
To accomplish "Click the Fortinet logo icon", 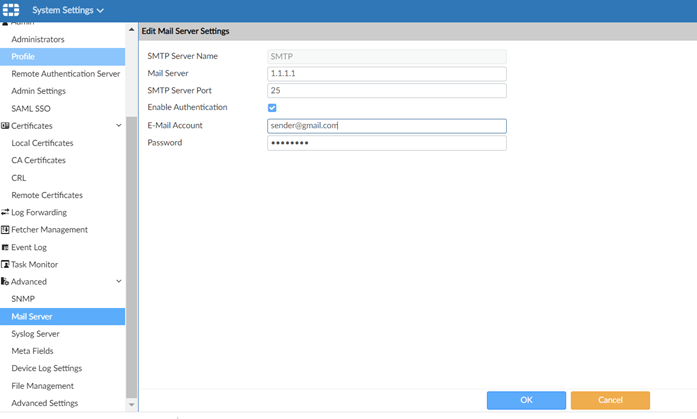I will [11, 10].
